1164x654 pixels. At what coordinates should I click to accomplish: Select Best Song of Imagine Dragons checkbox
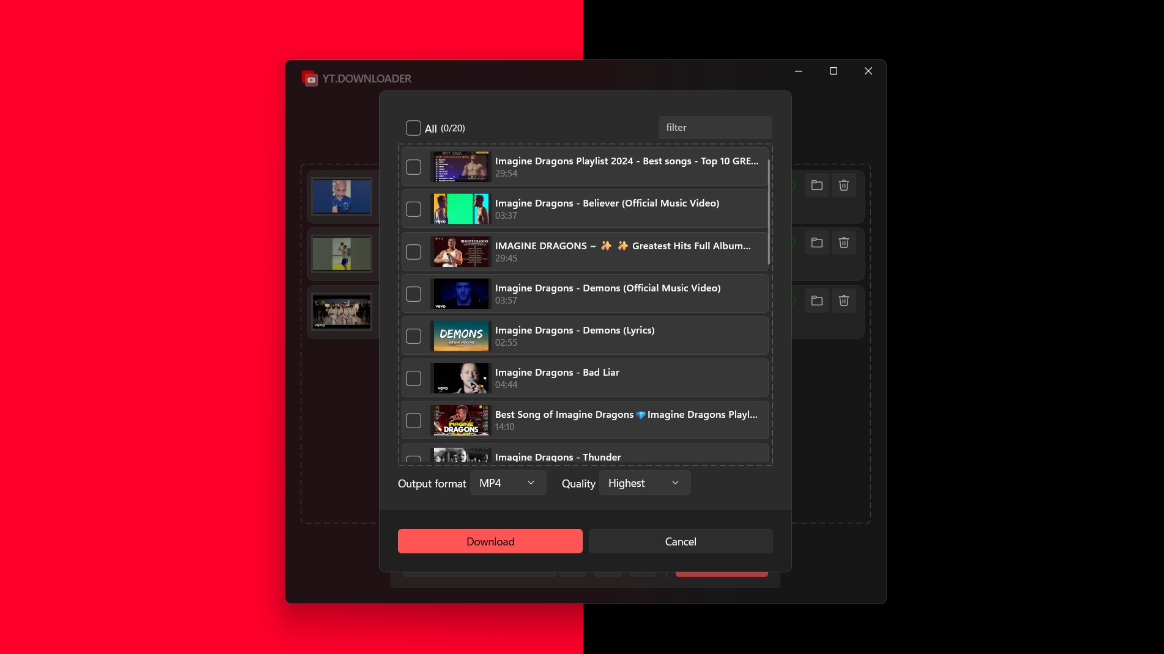(x=413, y=421)
